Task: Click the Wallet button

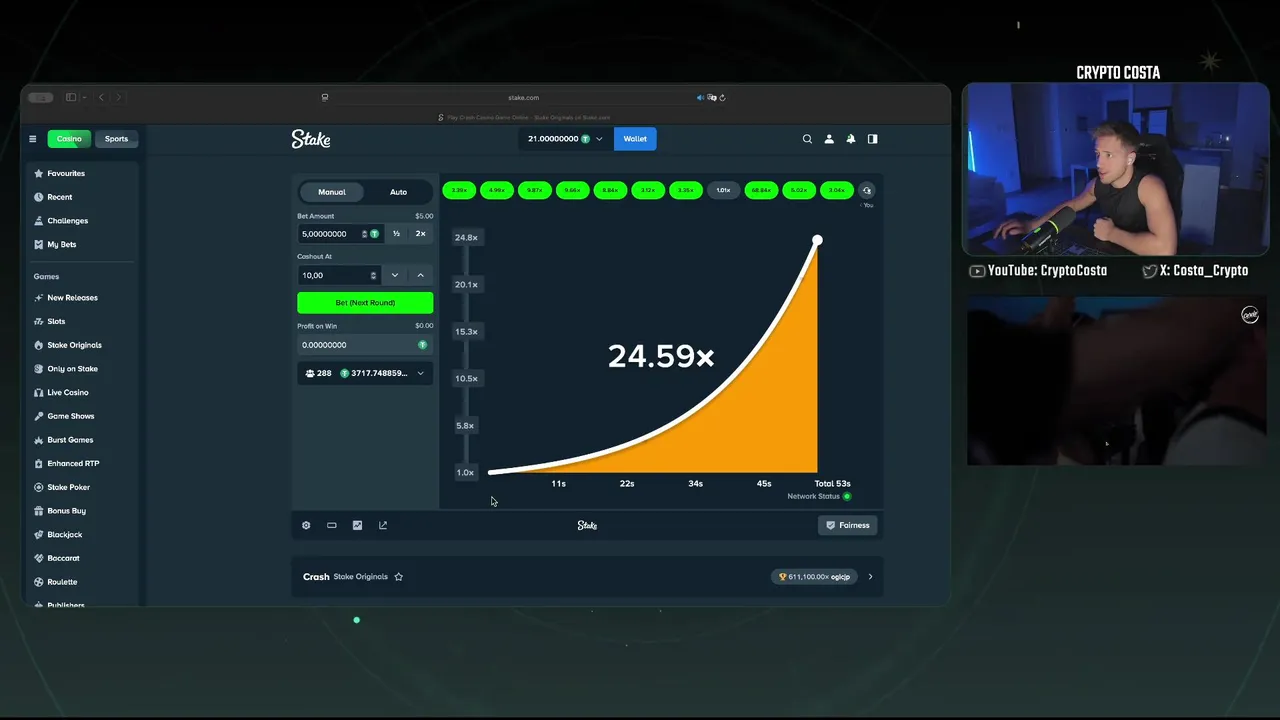Action: pos(635,139)
